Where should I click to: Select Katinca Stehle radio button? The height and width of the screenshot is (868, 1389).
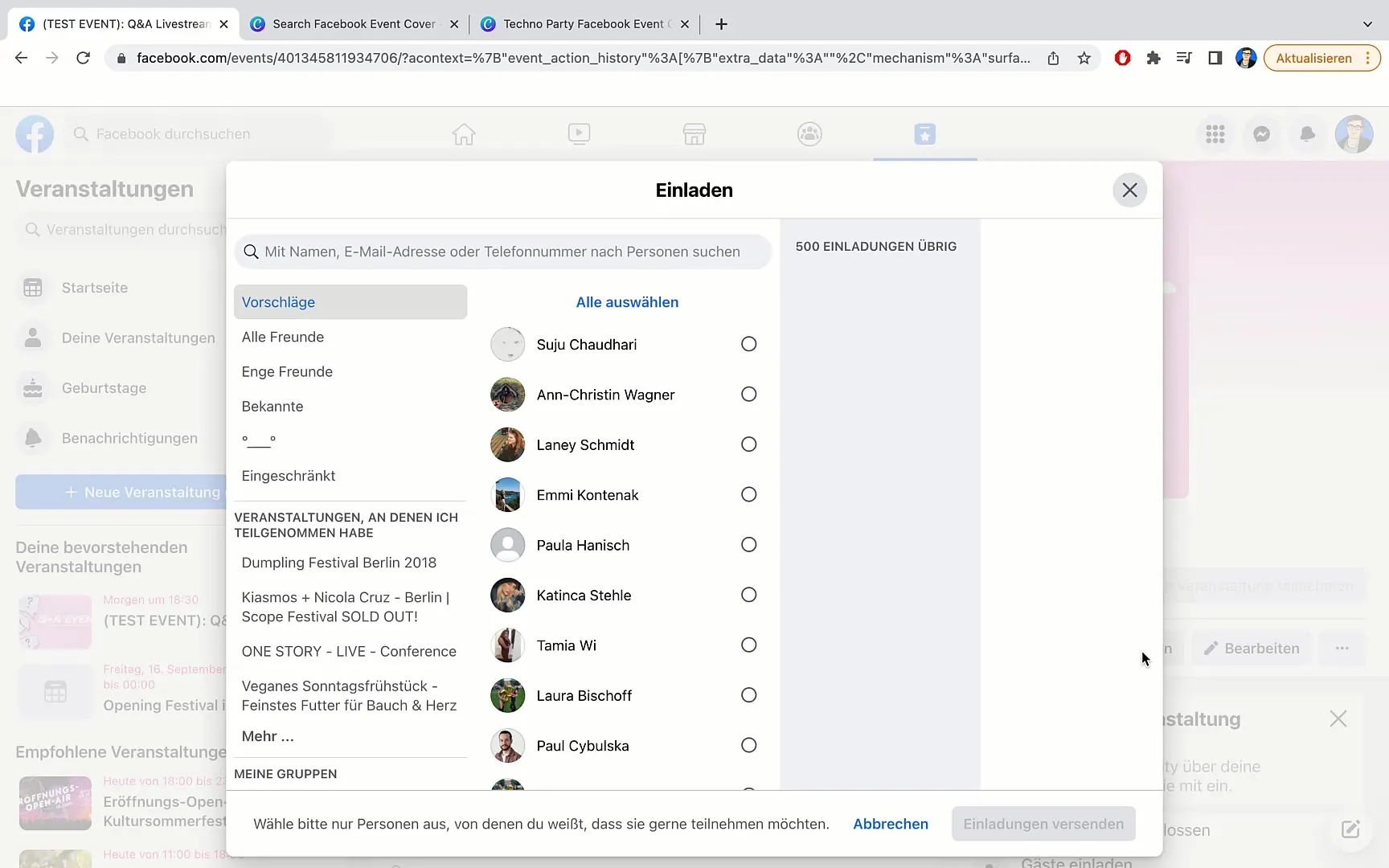748,595
